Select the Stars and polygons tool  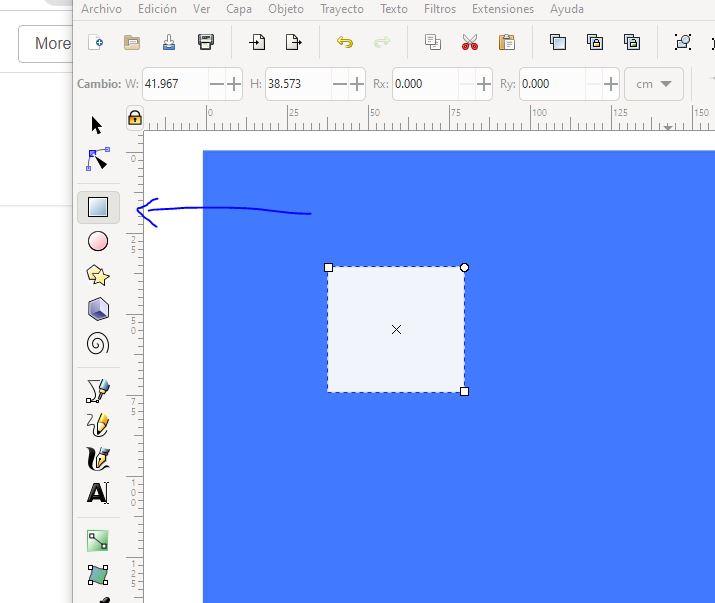98,275
